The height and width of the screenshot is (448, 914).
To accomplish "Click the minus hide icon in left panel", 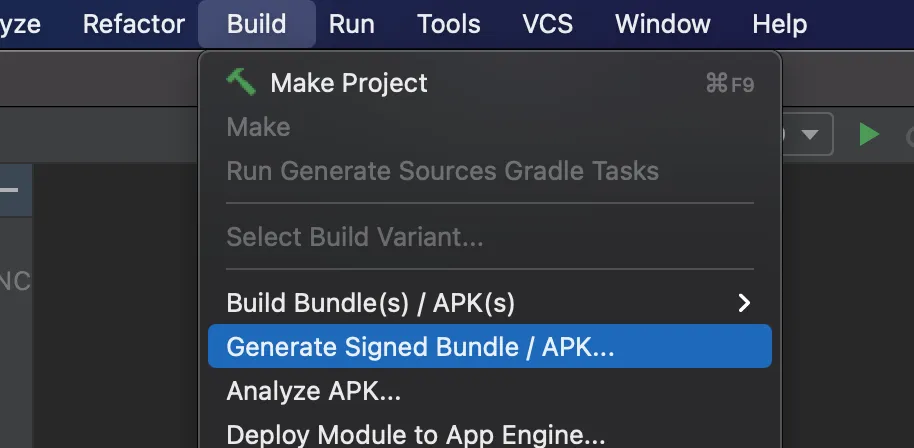I will [x=9, y=188].
